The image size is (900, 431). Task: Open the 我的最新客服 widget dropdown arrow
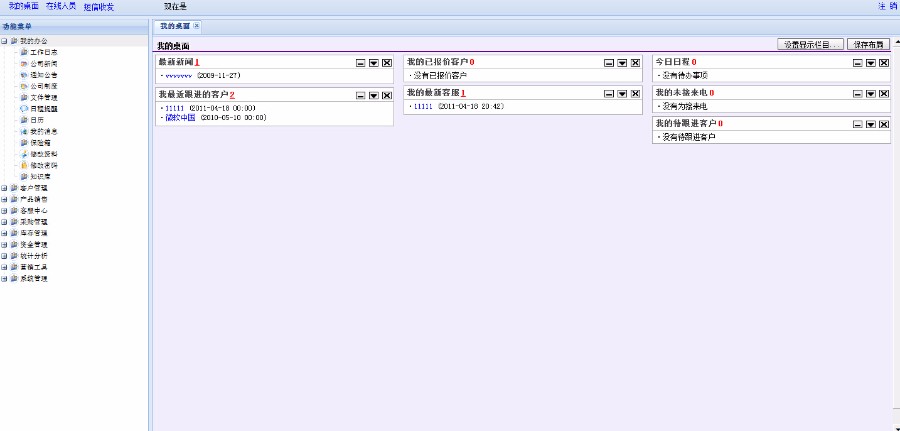[x=622, y=94]
